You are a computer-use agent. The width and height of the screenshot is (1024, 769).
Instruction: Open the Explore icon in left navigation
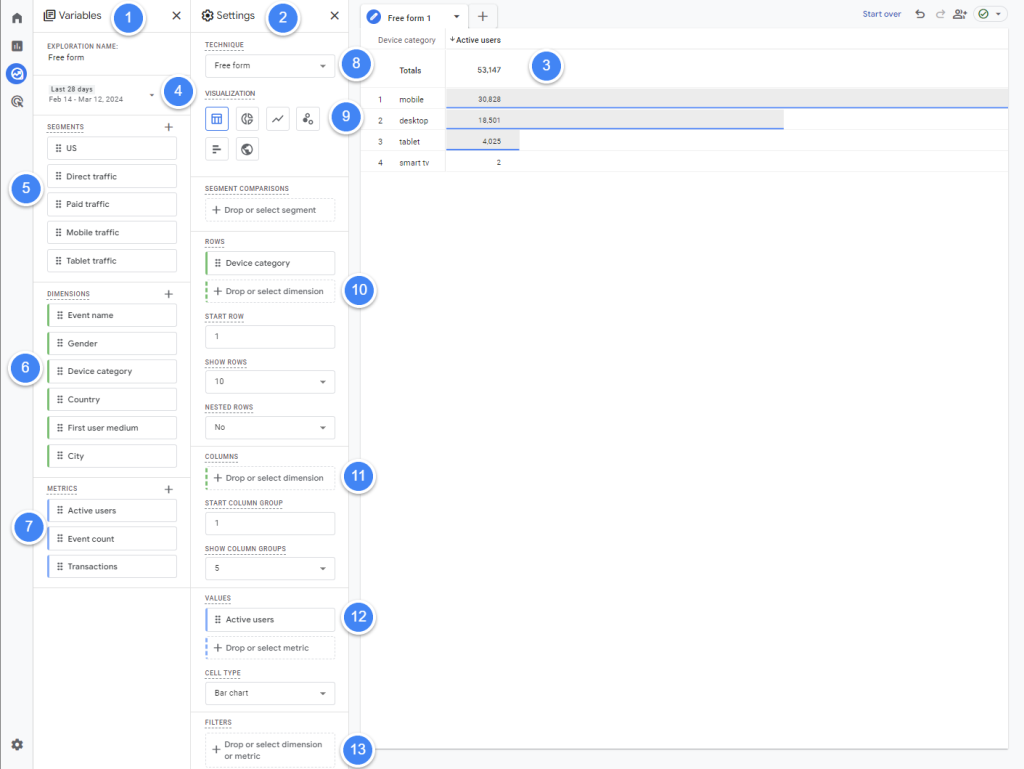(x=17, y=74)
